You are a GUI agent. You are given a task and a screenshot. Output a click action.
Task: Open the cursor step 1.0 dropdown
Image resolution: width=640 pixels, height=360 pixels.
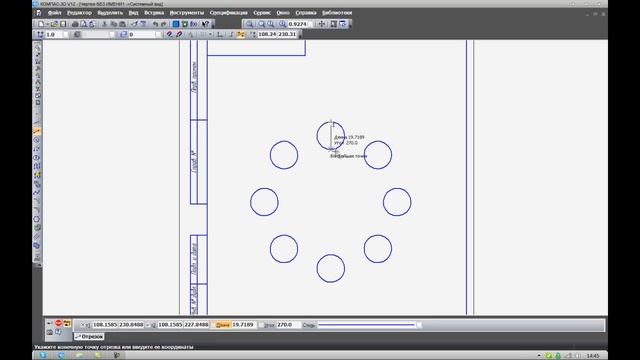(66, 34)
